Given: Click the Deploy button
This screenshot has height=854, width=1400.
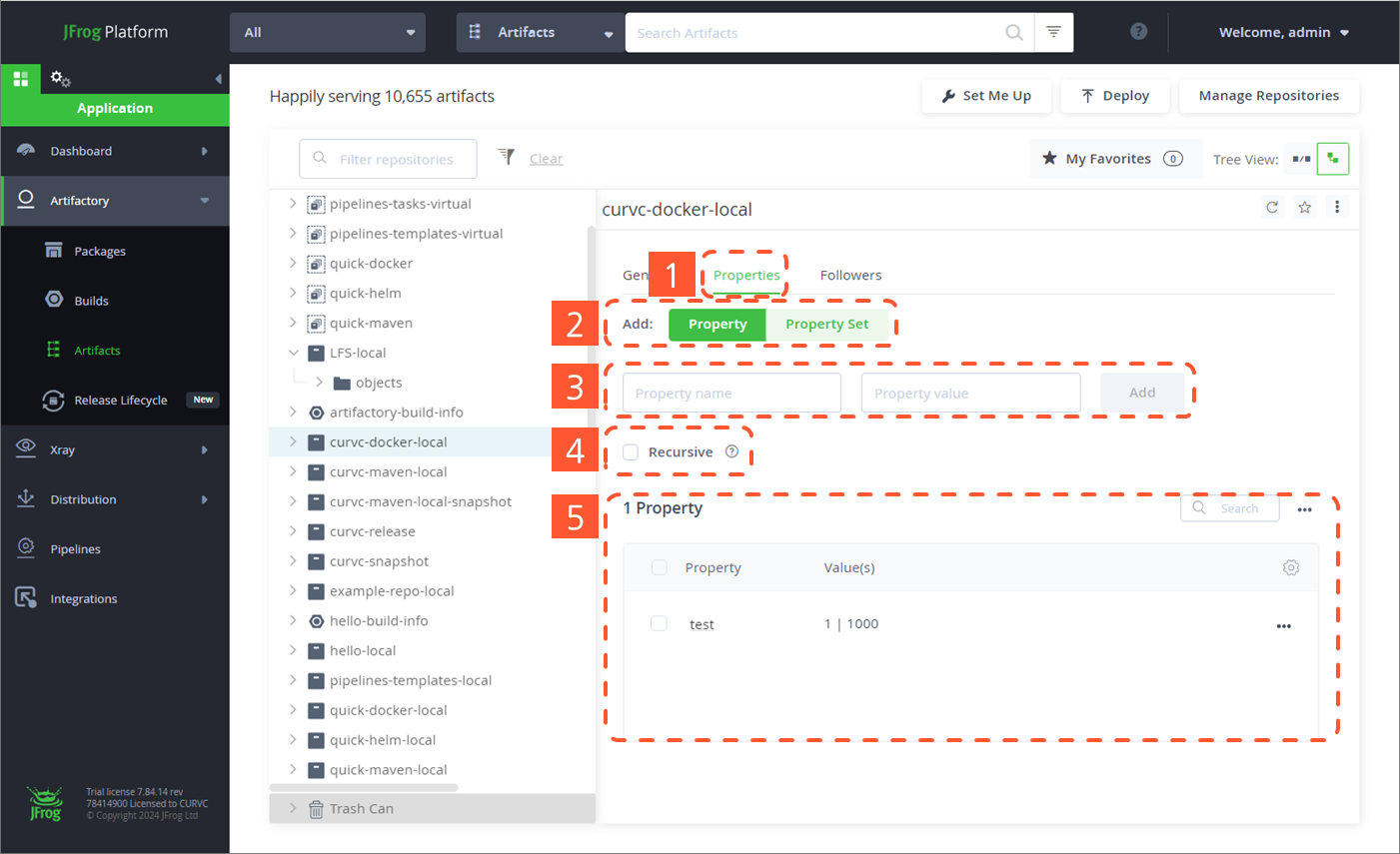Looking at the screenshot, I should (1115, 96).
